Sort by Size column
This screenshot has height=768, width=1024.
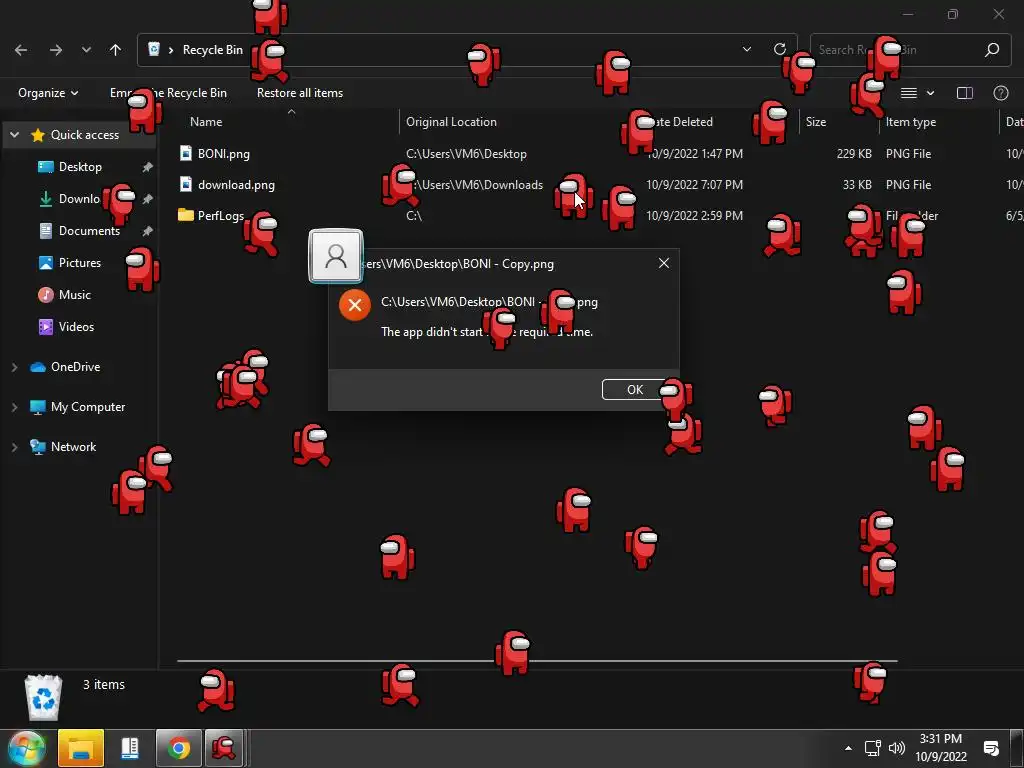(x=816, y=121)
